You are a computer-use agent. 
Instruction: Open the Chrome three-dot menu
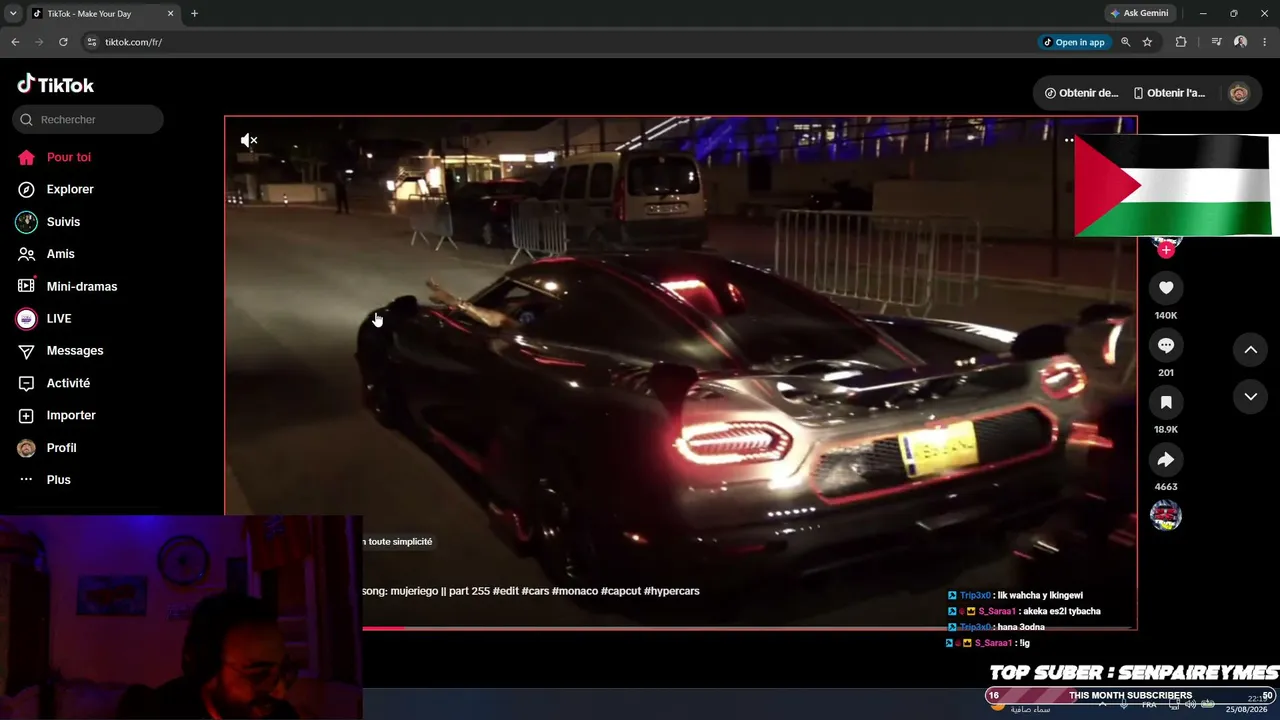(x=1265, y=42)
